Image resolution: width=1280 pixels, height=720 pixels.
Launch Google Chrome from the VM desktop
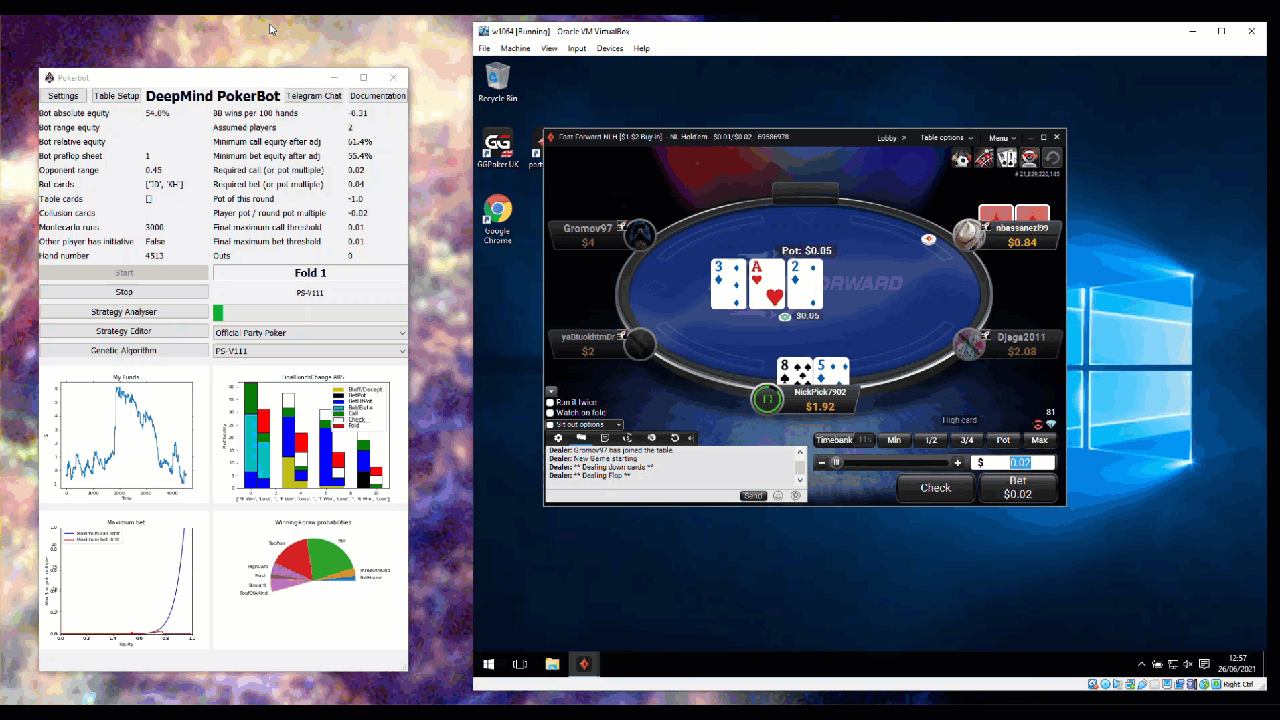(x=497, y=219)
